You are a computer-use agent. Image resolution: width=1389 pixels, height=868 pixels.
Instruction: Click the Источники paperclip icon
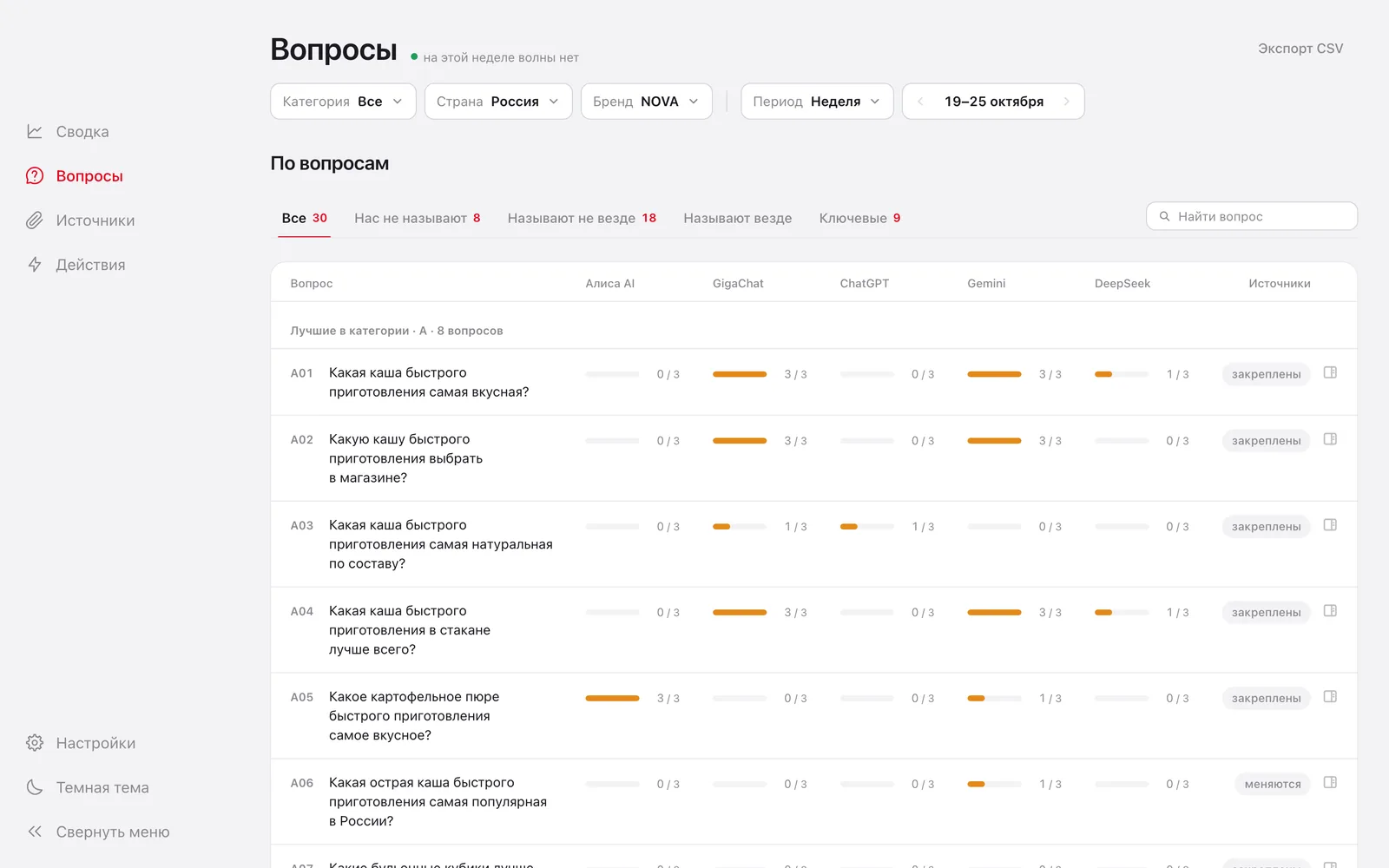(x=35, y=220)
